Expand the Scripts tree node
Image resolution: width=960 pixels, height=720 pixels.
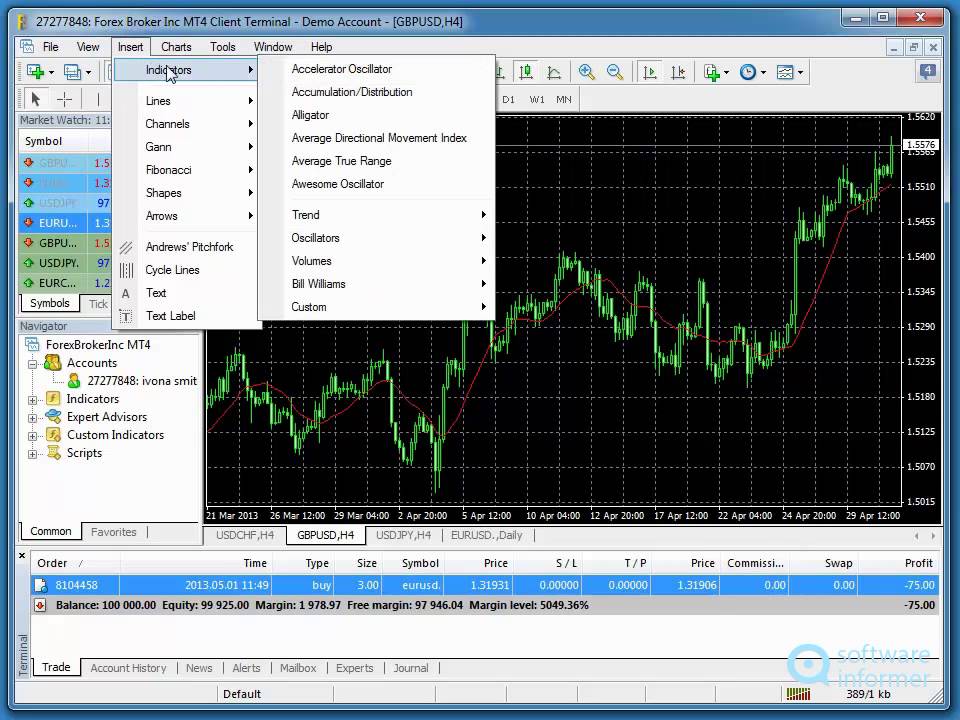click(x=32, y=454)
